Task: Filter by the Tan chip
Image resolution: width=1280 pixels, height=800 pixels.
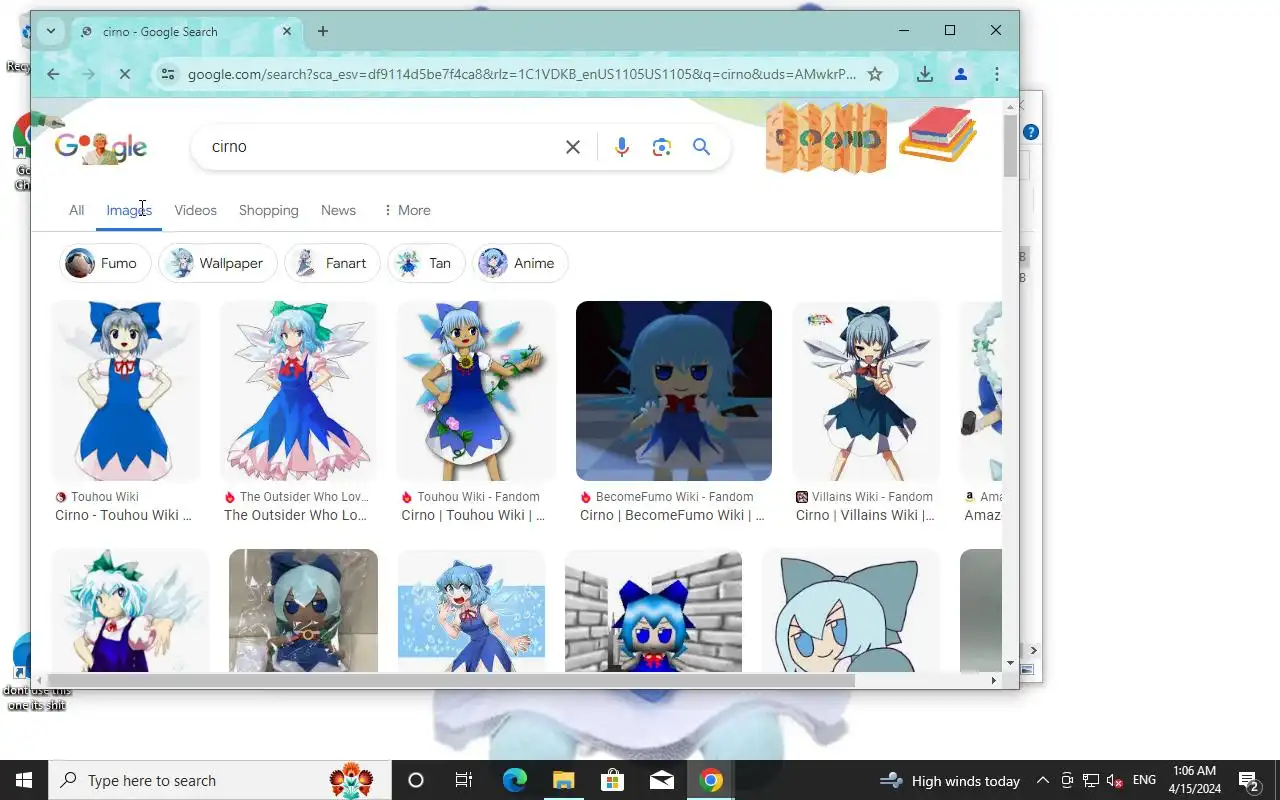Action: pos(426,263)
